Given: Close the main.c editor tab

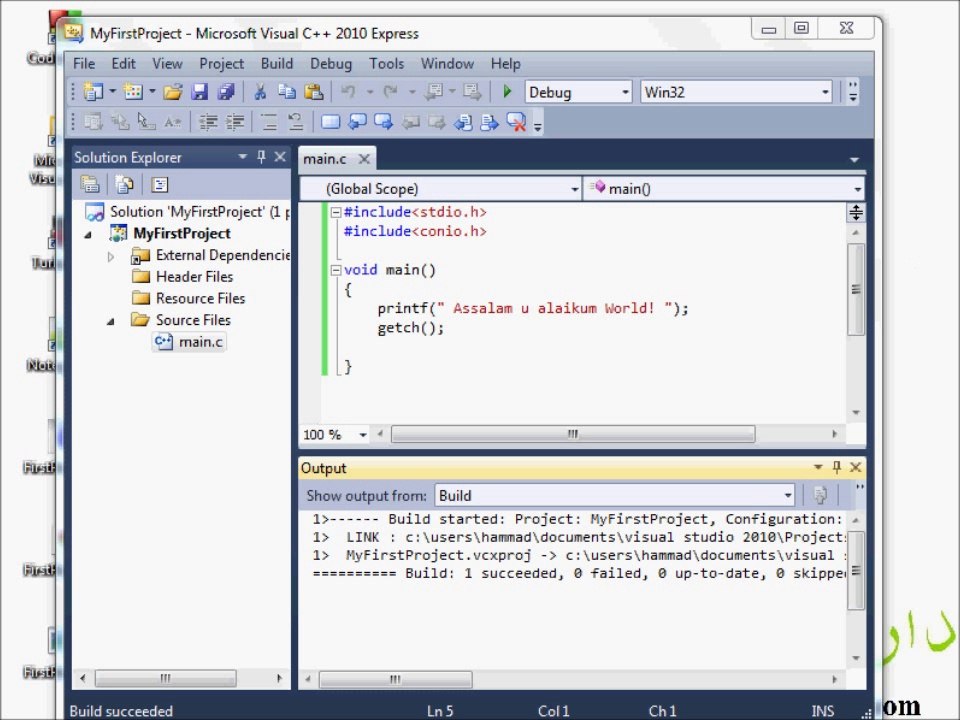Looking at the screenshot, I should pos(364,159).
